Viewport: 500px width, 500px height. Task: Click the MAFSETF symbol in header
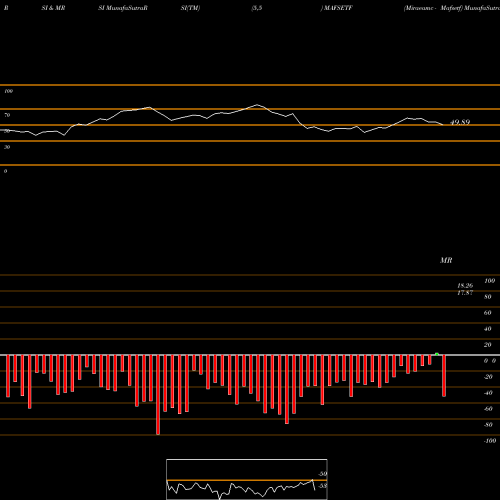click(338, 8)
